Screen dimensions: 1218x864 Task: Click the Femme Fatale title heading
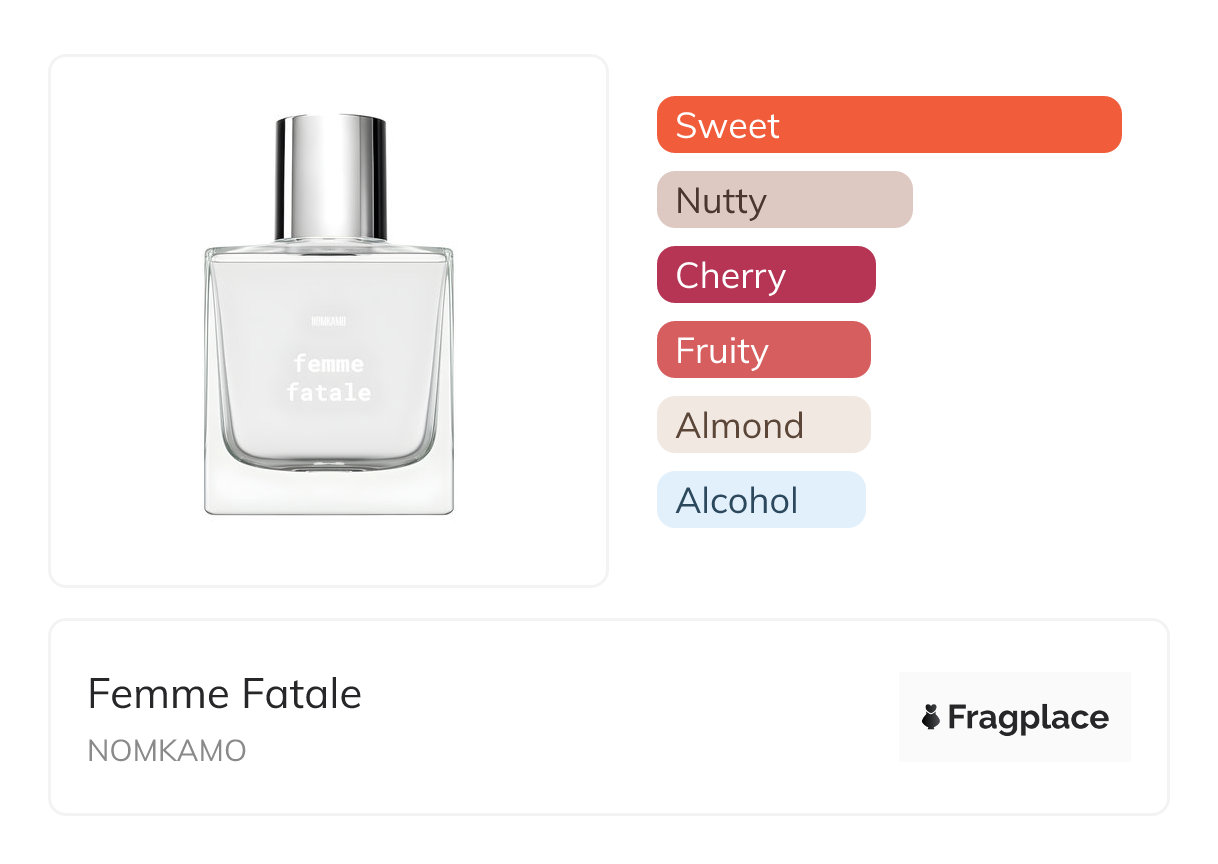click(225, 694)
